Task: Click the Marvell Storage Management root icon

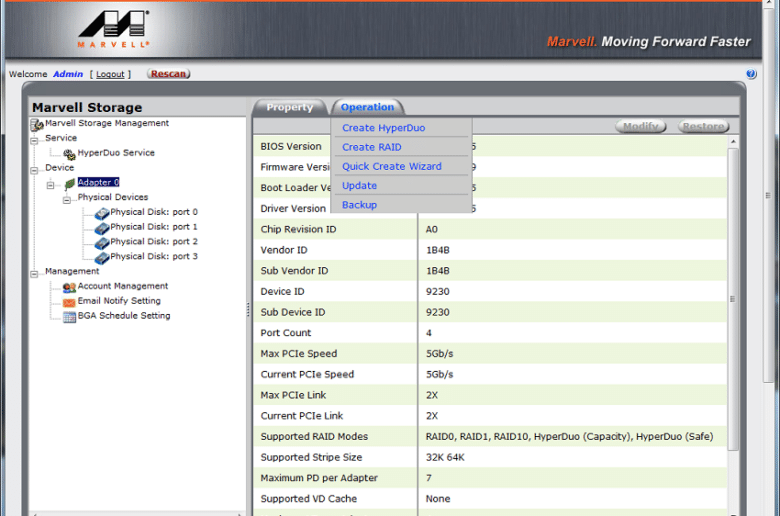Action: [37, 124]
